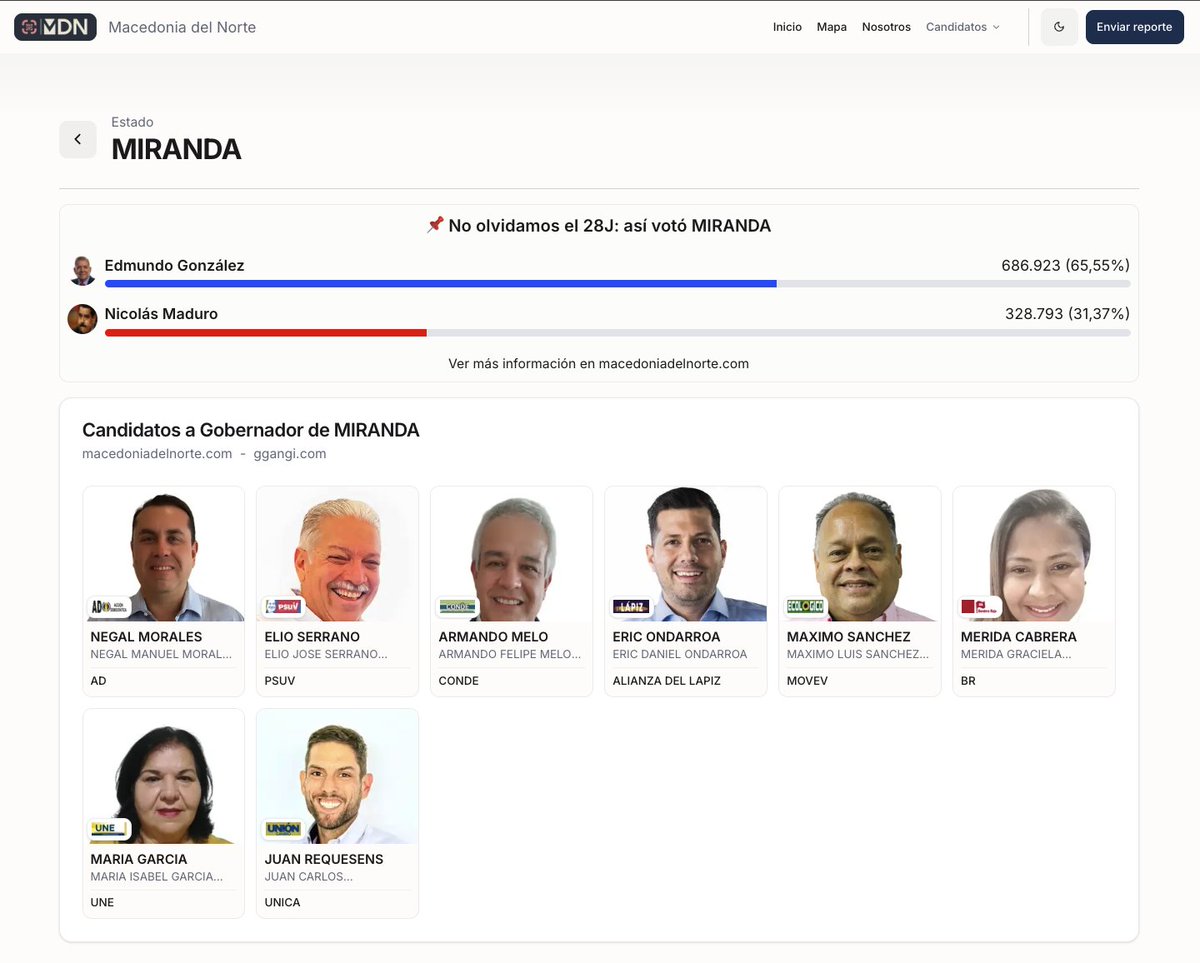Click the AD party badge on Negal Morales
The image size is (1200, 963).
click(109, 606)
